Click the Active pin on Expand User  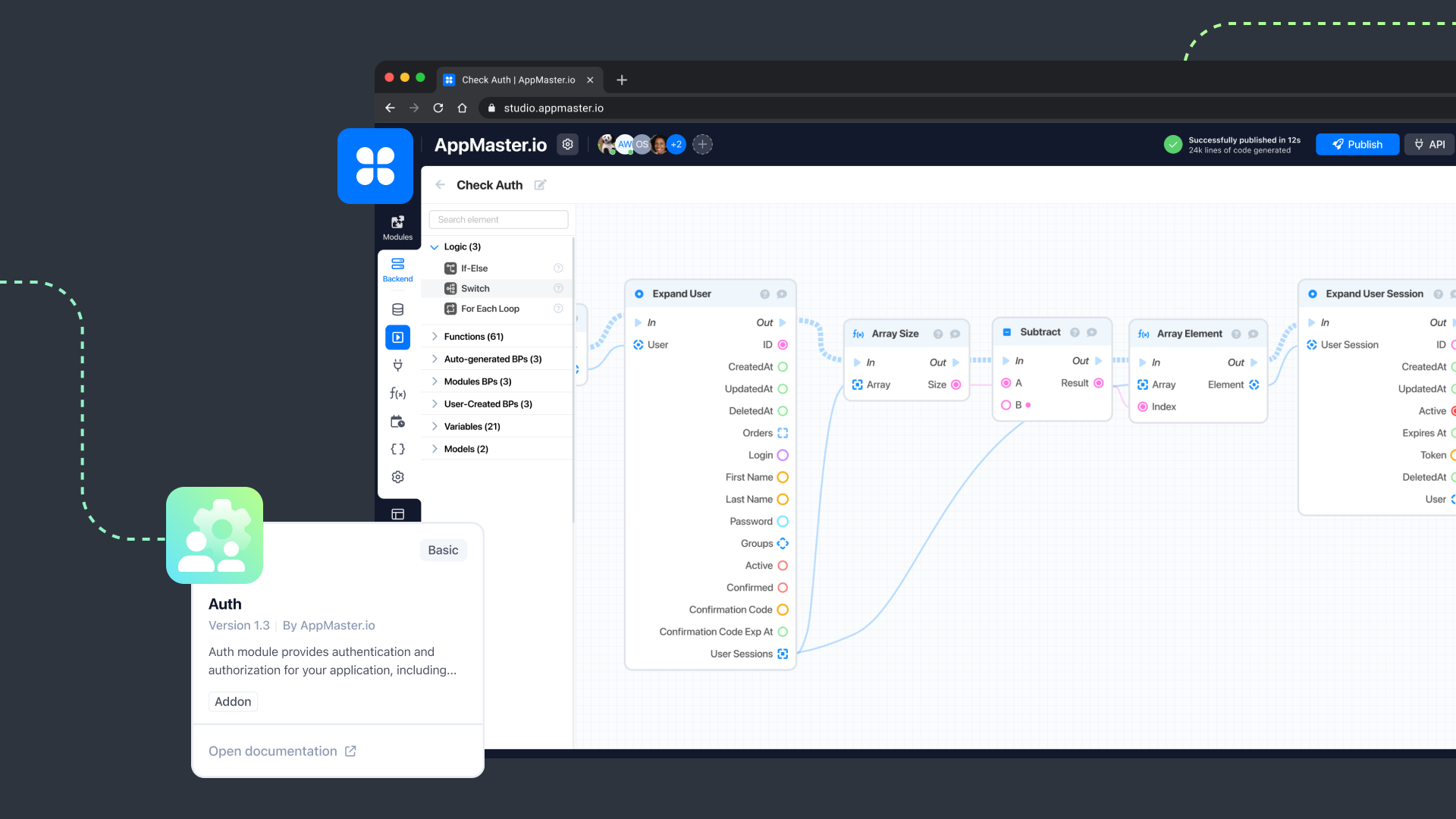tap(783, 566)
